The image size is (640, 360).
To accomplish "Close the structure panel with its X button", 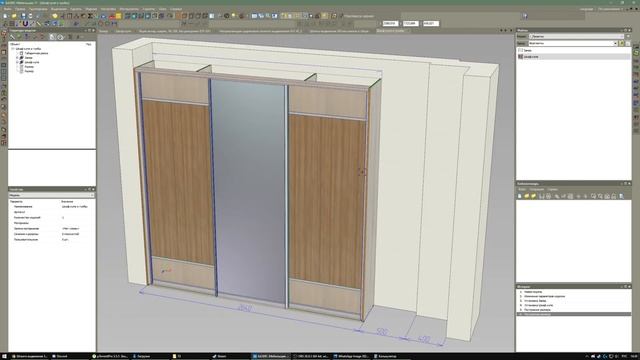I will [93, 30].
